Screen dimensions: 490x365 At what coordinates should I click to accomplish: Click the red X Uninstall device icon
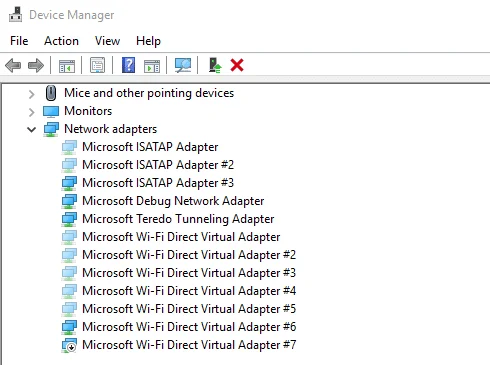[237, 65]
